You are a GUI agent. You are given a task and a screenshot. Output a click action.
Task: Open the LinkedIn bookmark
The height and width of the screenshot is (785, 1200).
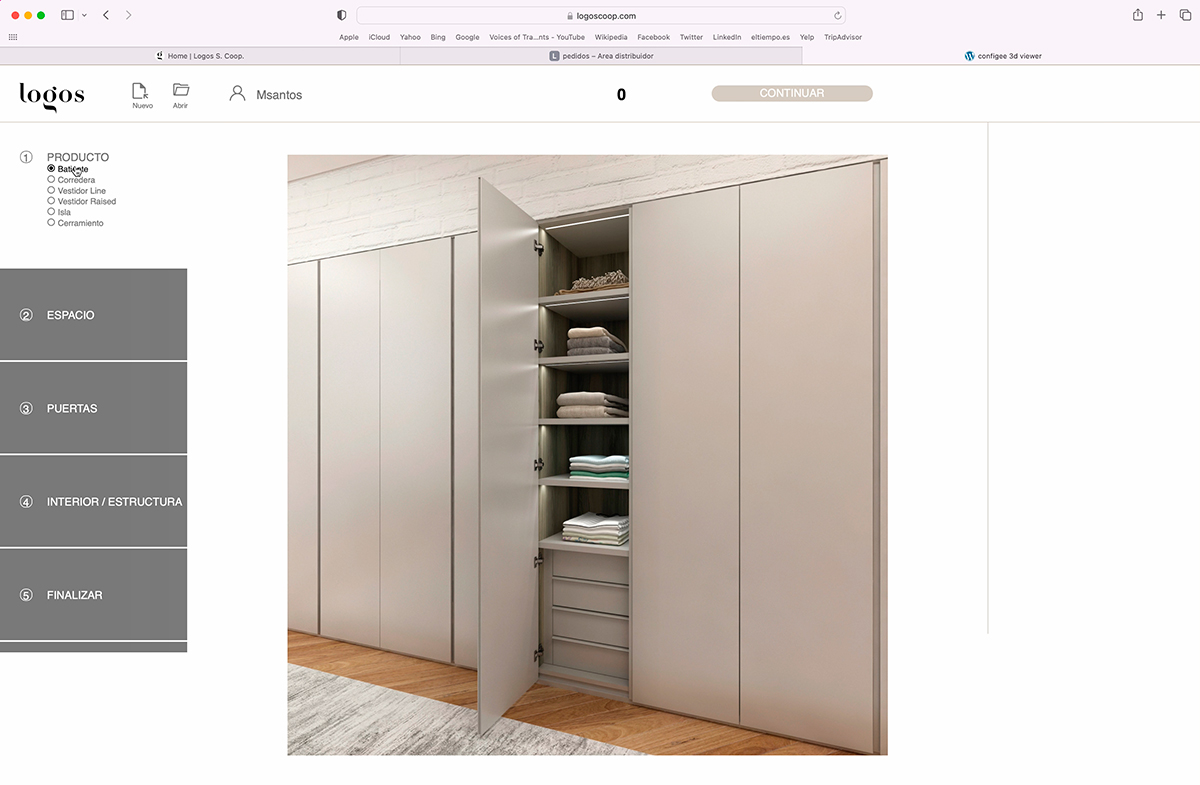(x=727, y=37)
